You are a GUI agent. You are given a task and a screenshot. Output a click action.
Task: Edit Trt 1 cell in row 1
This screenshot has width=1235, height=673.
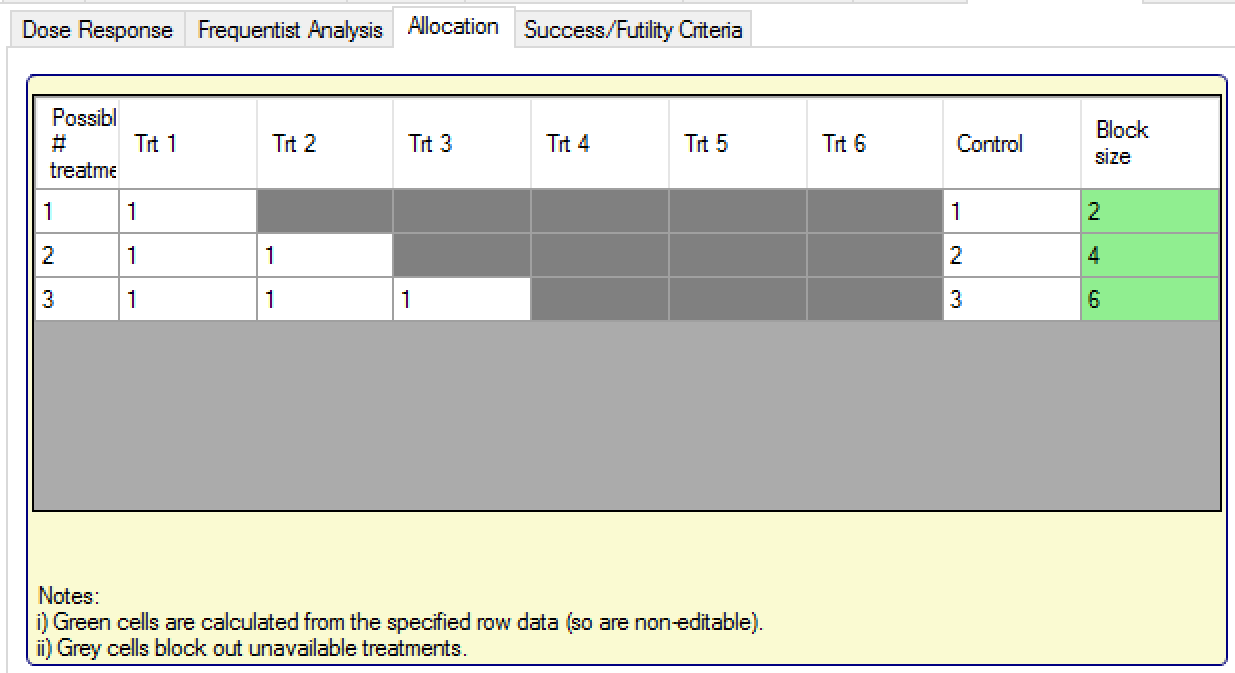coord(187,212)
